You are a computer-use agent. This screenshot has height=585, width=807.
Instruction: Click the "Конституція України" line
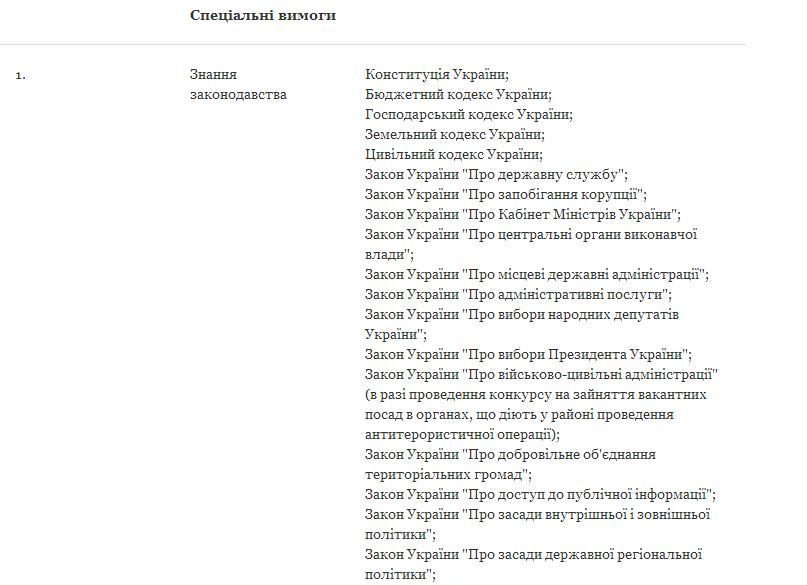437,75
